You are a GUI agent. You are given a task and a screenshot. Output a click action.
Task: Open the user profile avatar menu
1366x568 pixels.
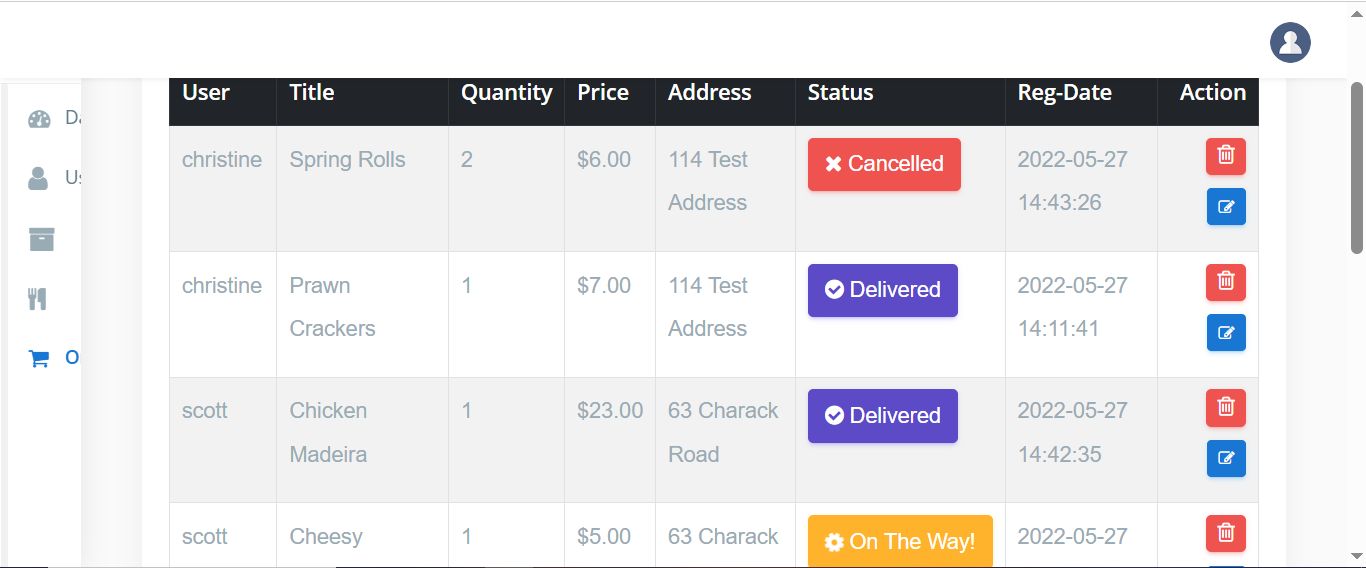(x=1290, y=42)
